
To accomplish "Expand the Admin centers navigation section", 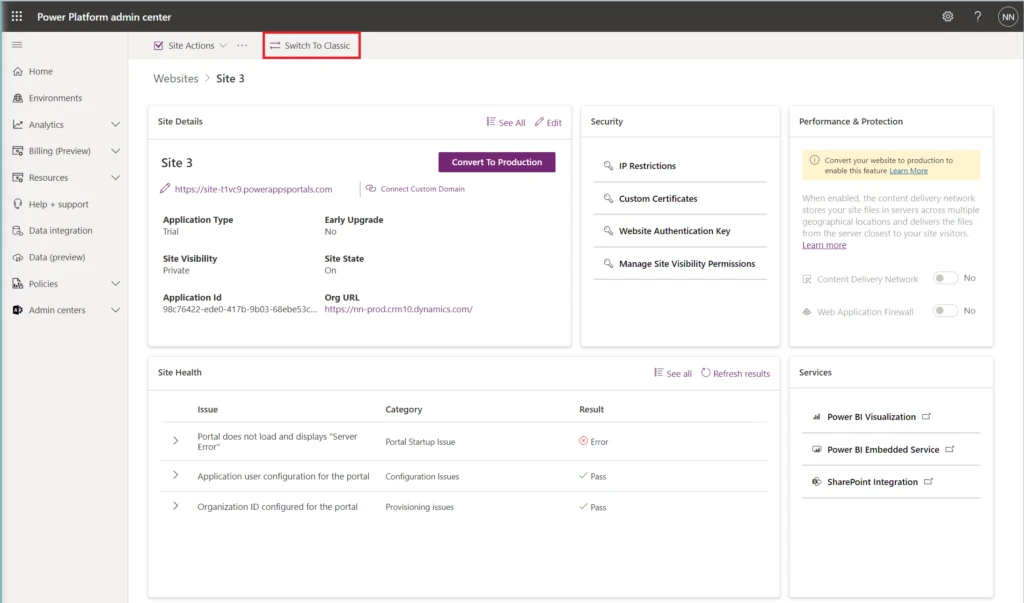I will click(x=115, y=310).
